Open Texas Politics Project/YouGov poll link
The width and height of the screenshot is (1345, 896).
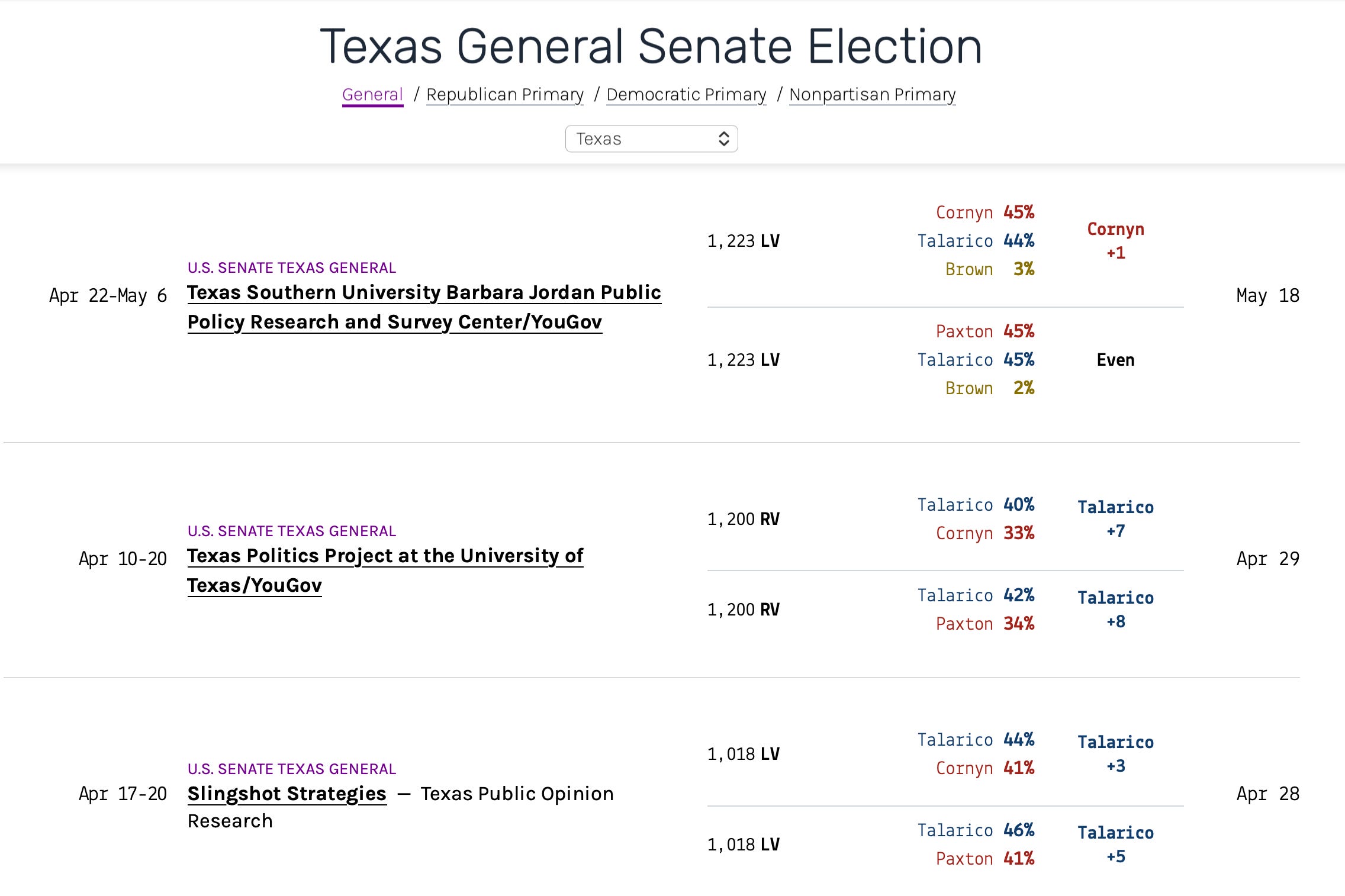(x=385, y=571)
